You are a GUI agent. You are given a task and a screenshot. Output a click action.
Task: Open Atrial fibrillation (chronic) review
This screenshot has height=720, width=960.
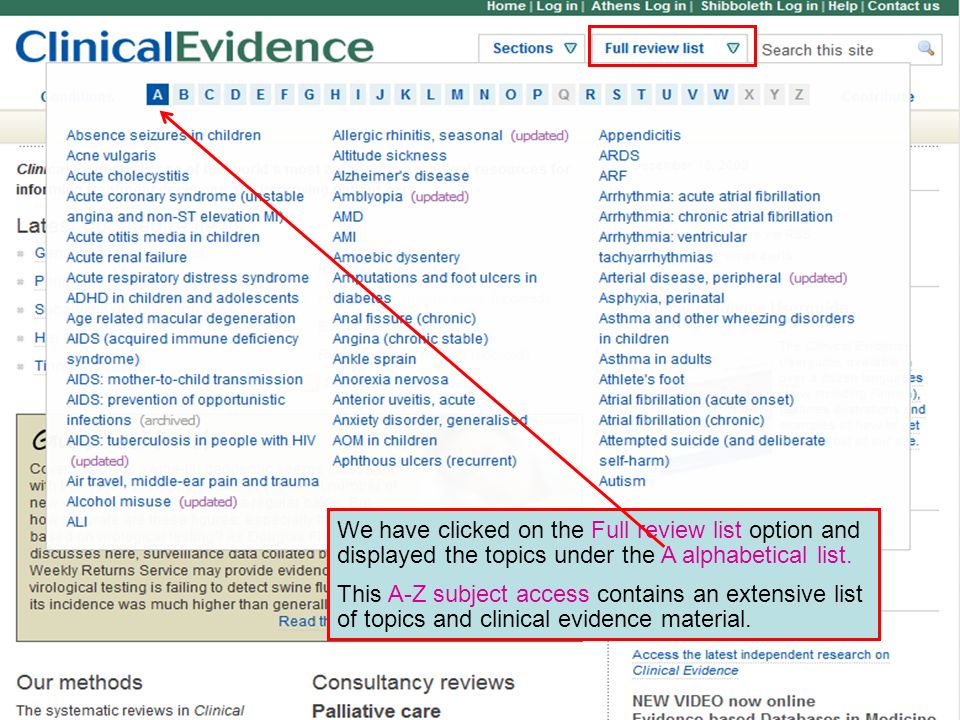tap(681, 420)
